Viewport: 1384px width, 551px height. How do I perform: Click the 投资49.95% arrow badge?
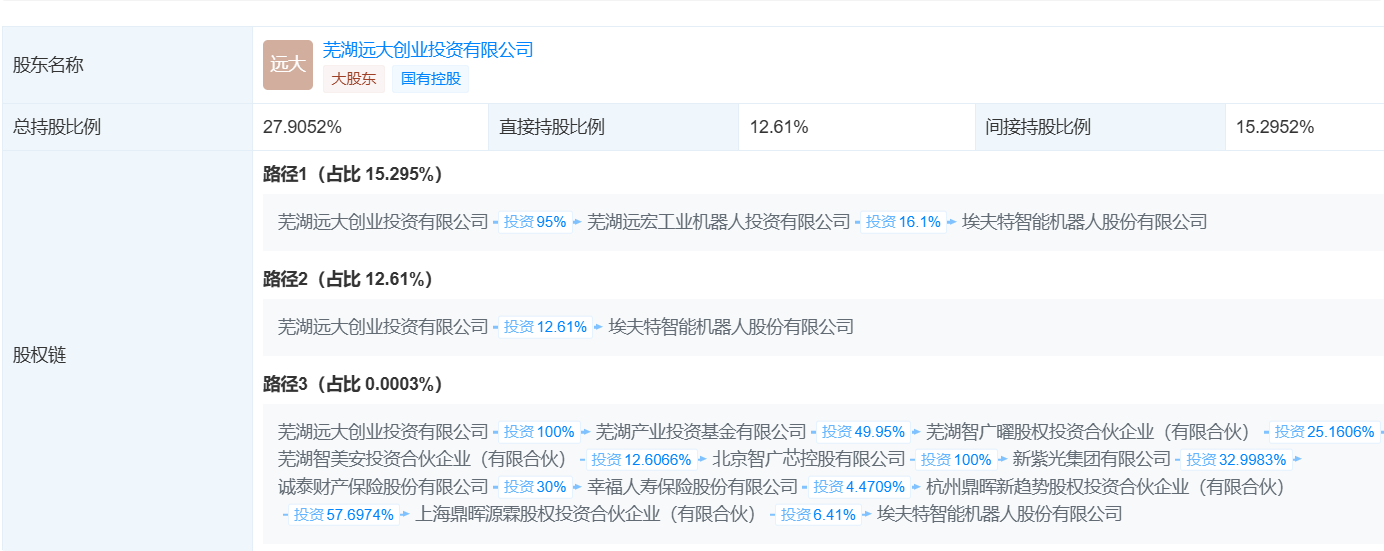pyautogui.click(x=864, y=432)
